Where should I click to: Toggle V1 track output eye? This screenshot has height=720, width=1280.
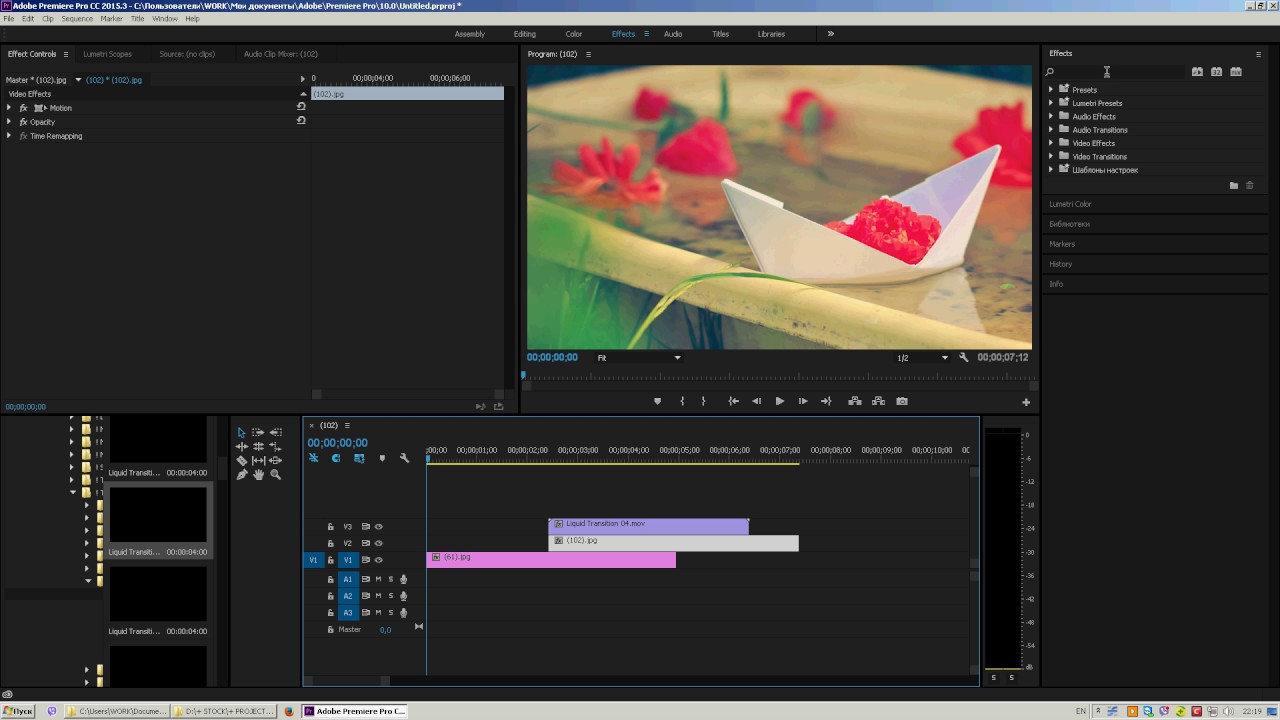pyautogui.click(x=379, y=560)
